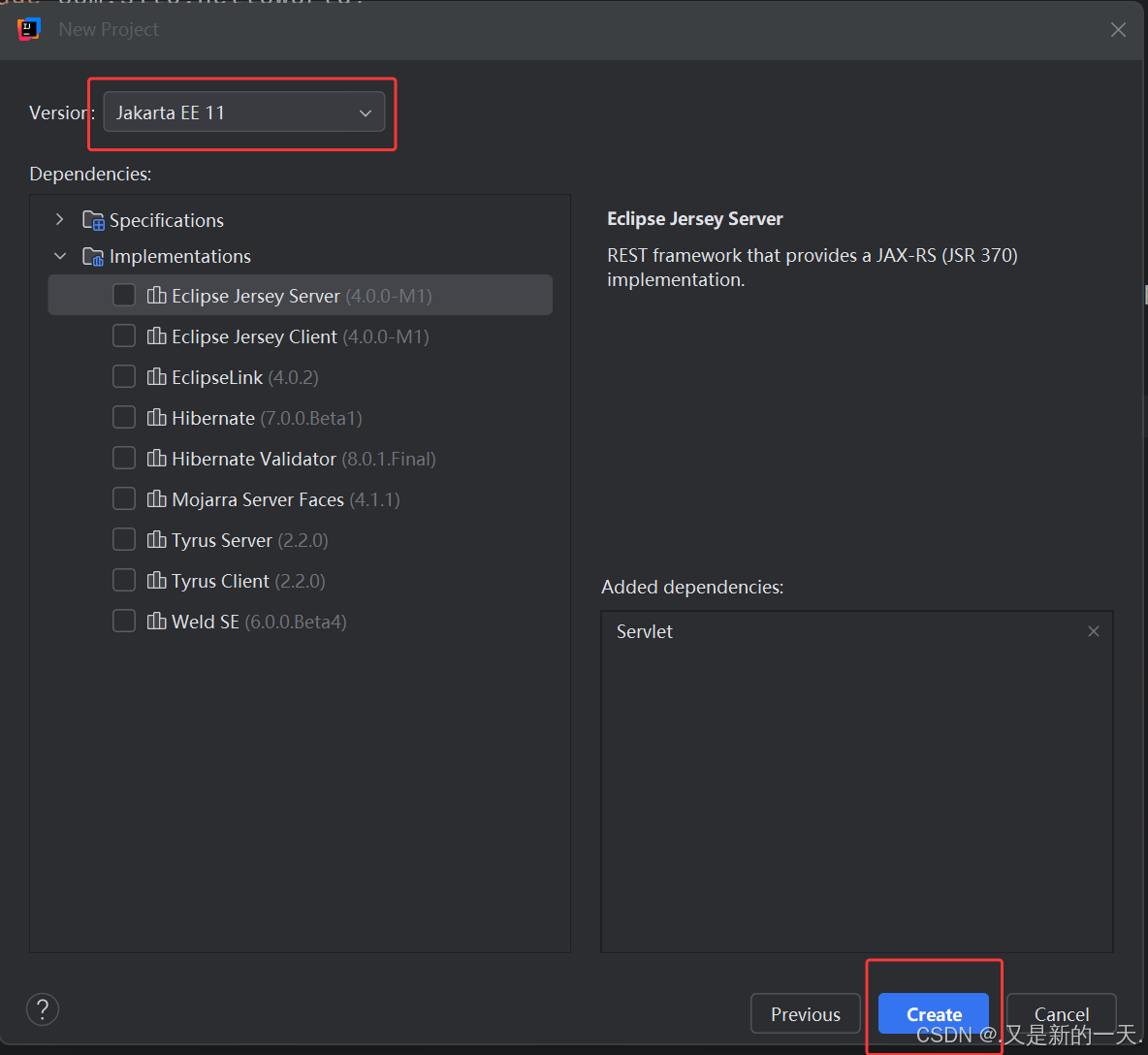Click the Cancel button
This screenshot has height=1055, width=1148.
(x=1062, y=1013)
